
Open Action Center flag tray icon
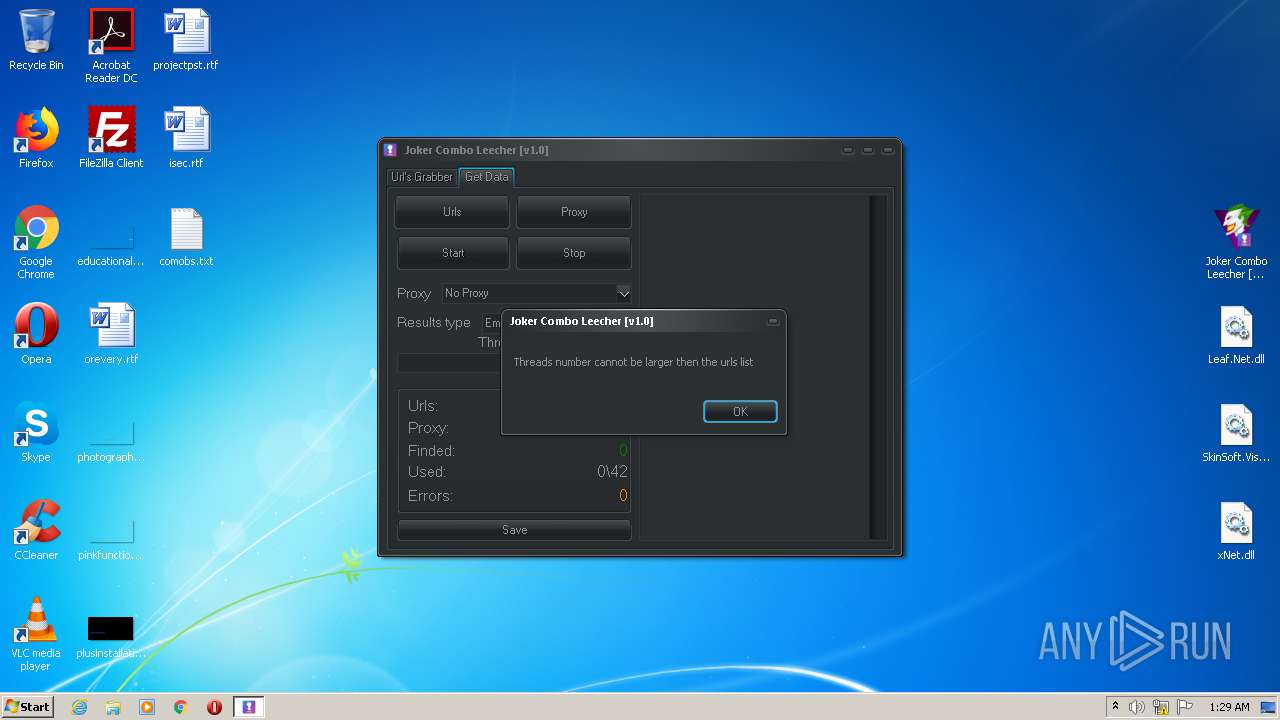point(1185,707)
